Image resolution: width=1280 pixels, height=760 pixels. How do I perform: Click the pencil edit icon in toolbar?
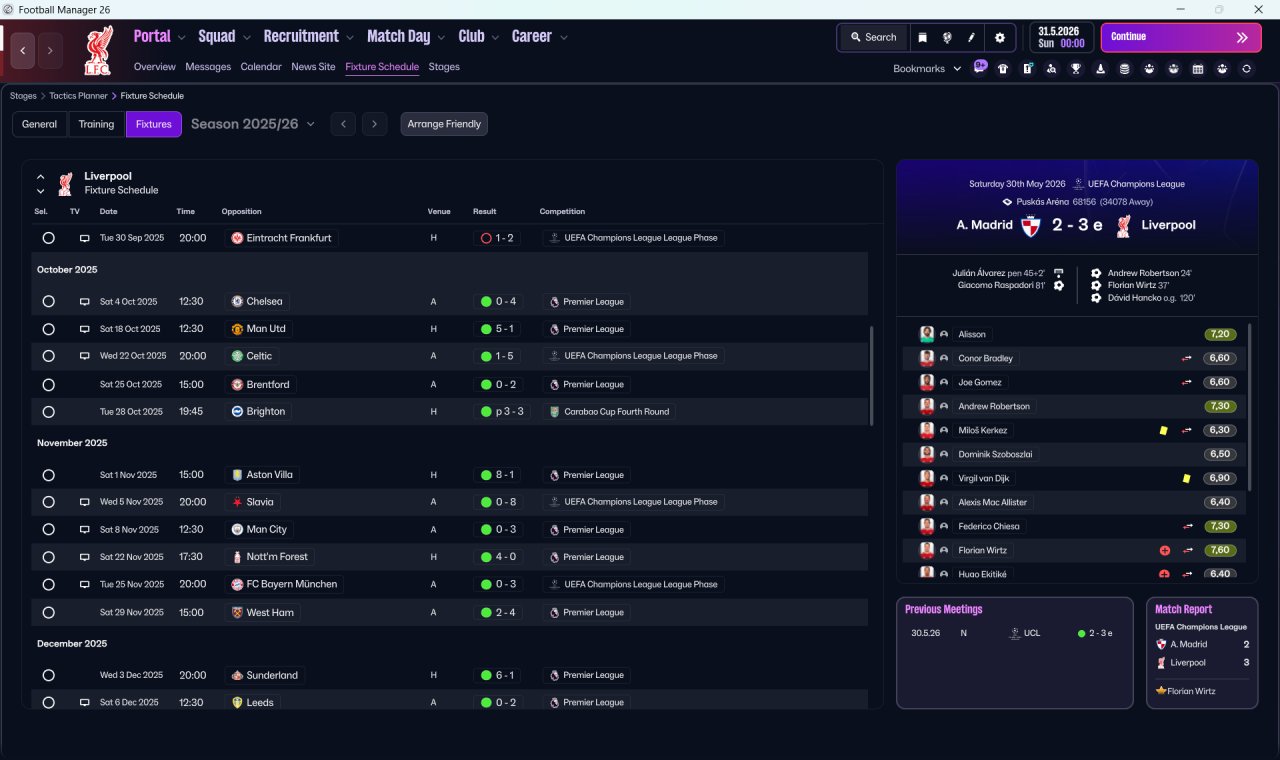[x=971, y=37]
